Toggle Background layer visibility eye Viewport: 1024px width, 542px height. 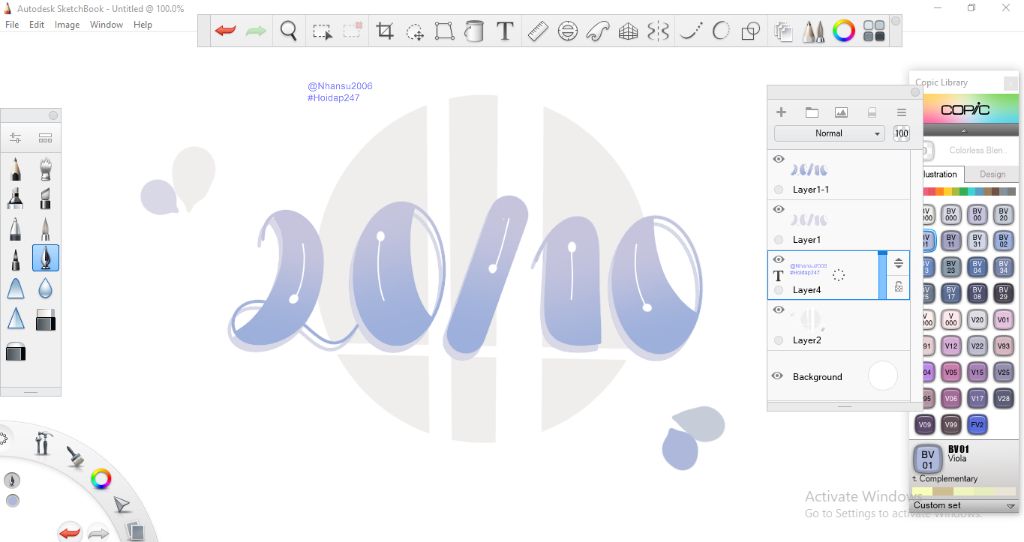pos(777,376)
